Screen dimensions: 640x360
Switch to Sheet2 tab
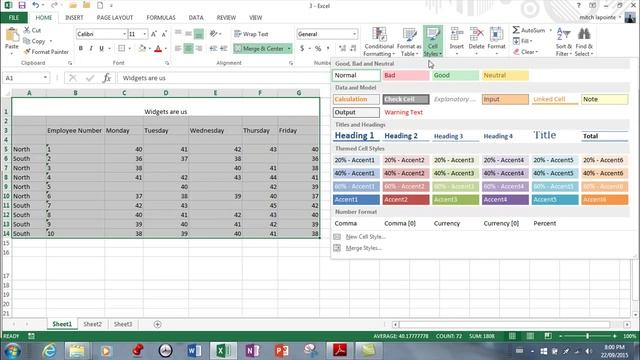pos(93,324)
